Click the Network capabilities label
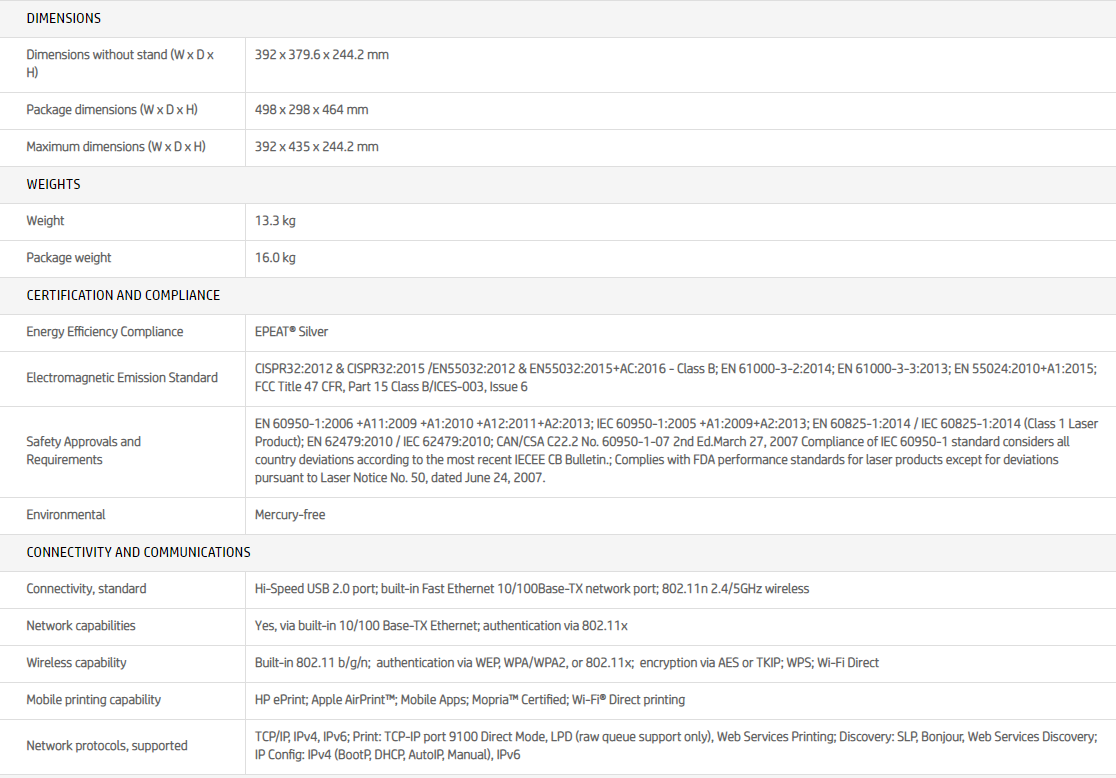The width and height of the screenshot is (1116, 778). pos(81,626)
